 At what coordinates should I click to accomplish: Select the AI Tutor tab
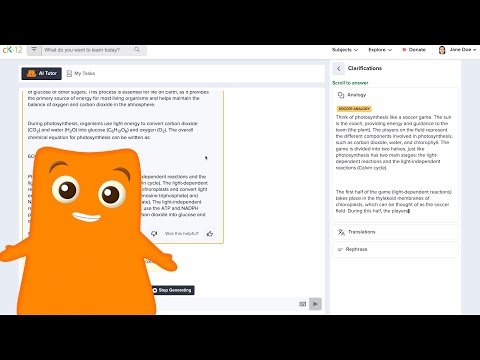point(42,74)
